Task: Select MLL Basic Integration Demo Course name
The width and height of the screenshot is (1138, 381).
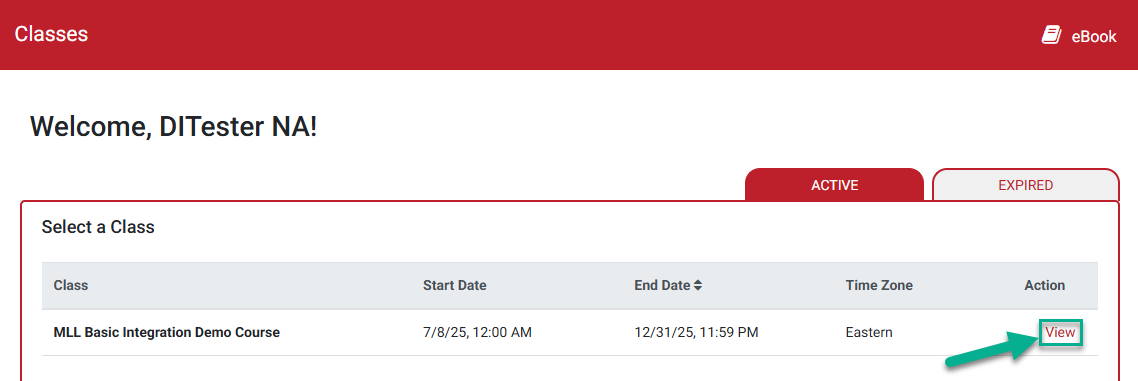Action: (x=167, y=332)
